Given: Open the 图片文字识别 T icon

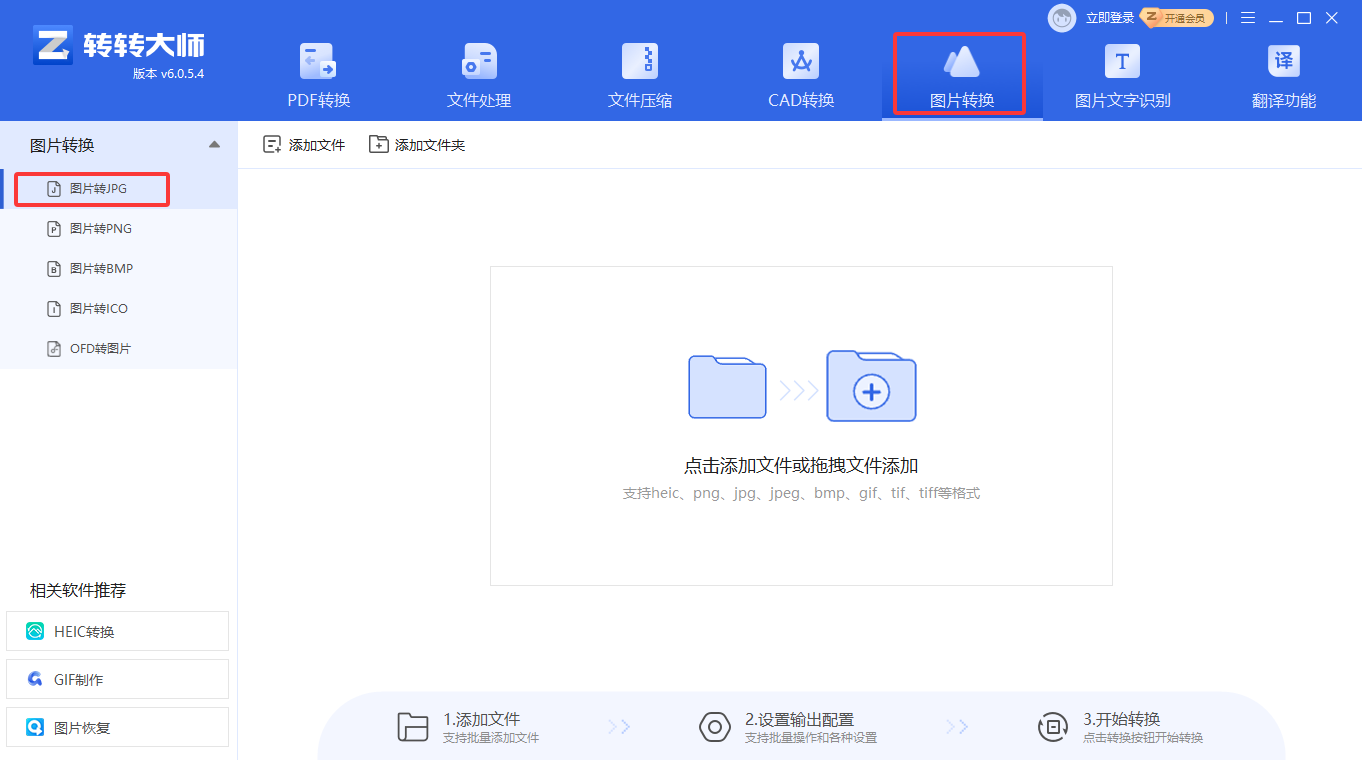Looking at the screenshot, I should tap(1122, 62).
